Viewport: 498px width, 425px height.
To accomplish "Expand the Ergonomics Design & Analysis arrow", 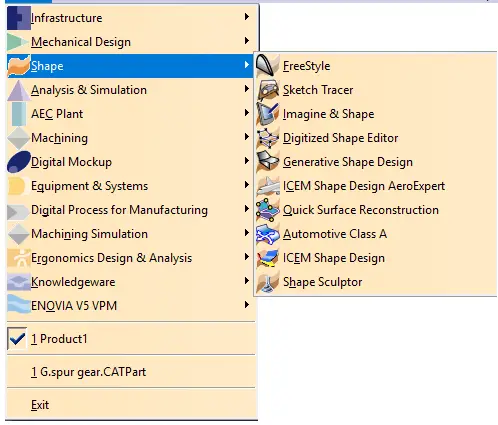I will pos(247,257).
